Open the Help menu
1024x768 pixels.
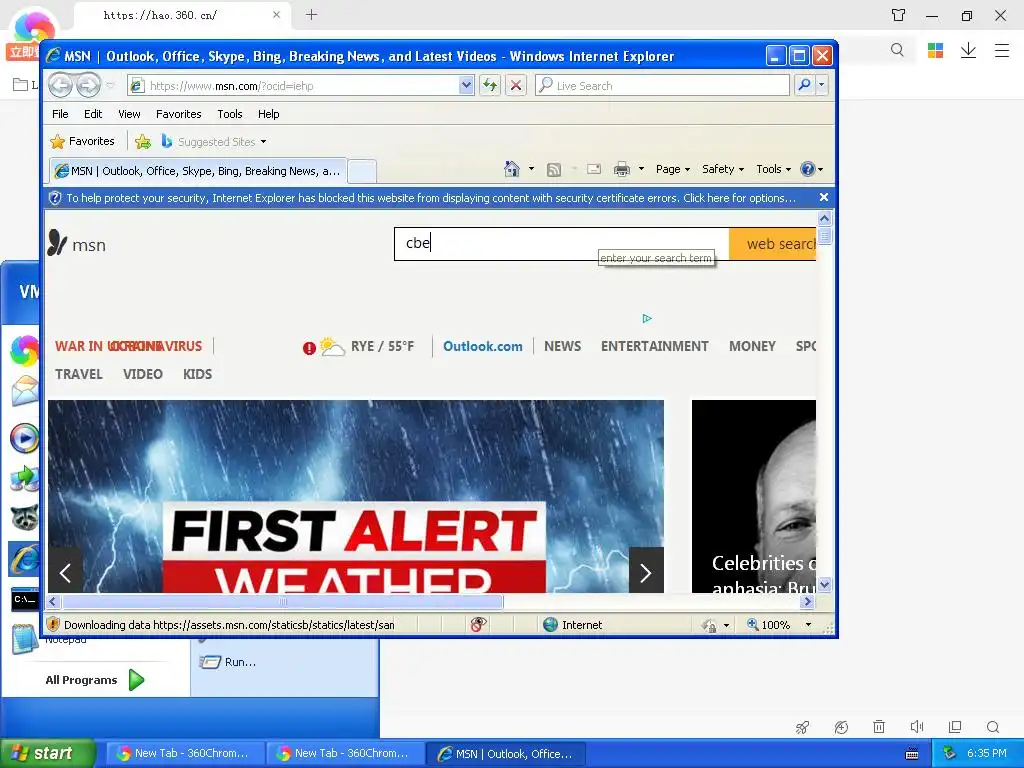pos(268,114)
